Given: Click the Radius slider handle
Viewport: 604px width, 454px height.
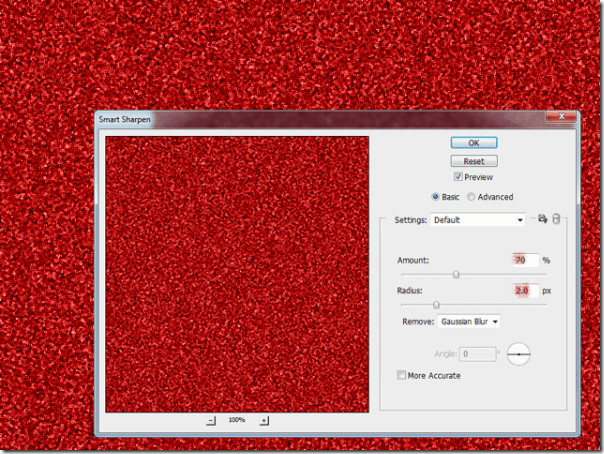Looking at the screenshot, I should click(436, 305).
